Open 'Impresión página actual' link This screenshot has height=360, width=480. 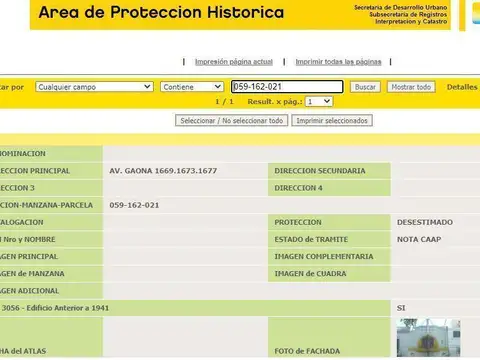point(234,62)
